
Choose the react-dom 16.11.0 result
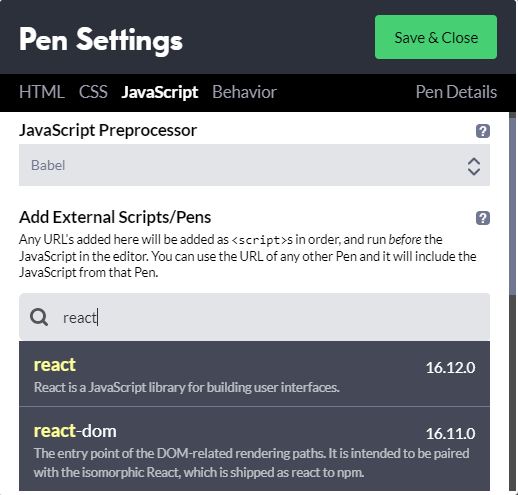point(254,449)
